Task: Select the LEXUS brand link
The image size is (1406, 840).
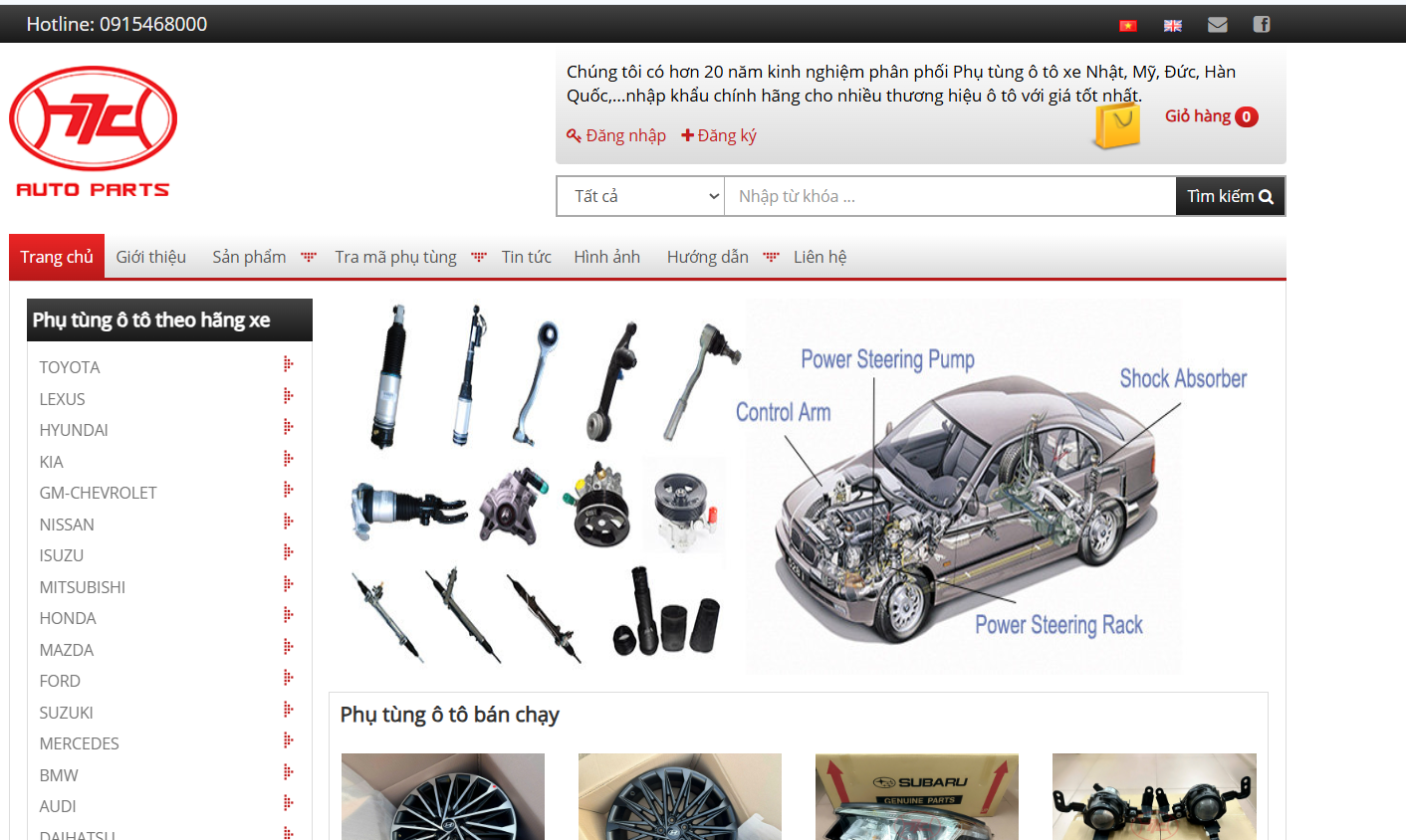Action: (x=62, y=399)
